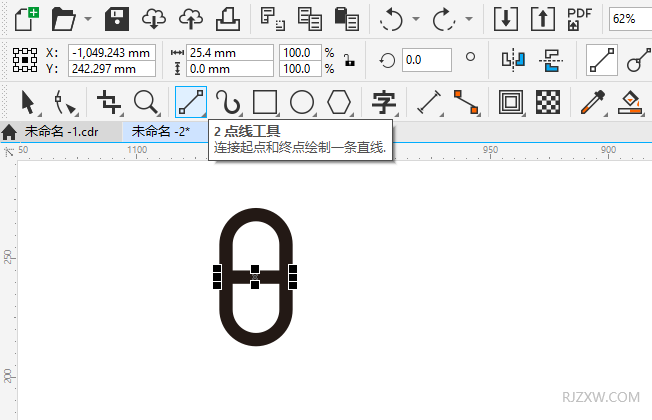
Task: Select the Pick tool
Action: [x=29, y=102]
